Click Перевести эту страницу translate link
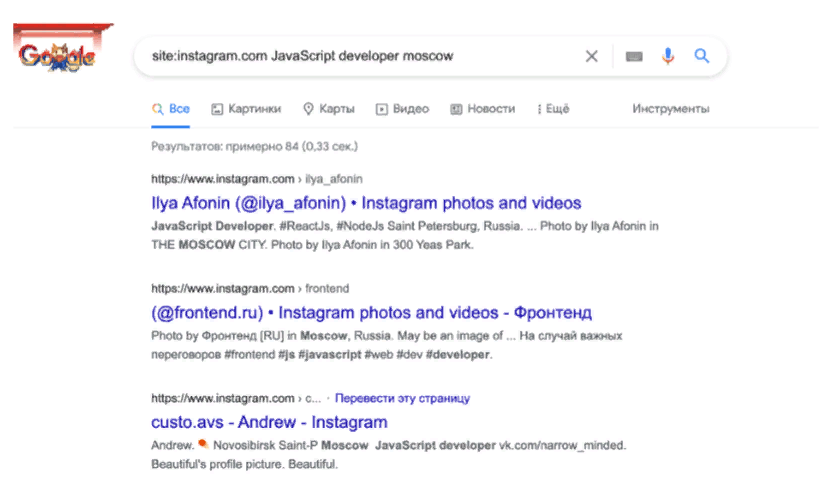Viewport: 825px width, 499px height. (402, 398)
